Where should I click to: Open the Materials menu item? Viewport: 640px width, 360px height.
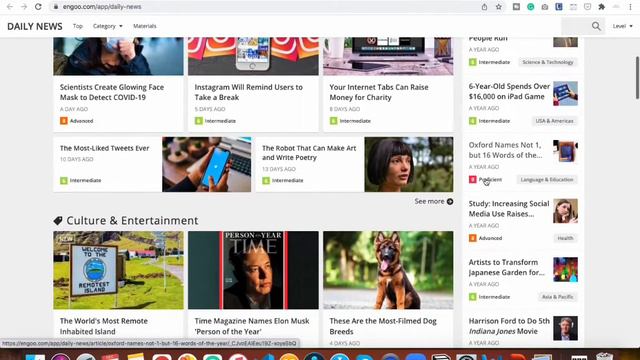click(x=144, y=26)
